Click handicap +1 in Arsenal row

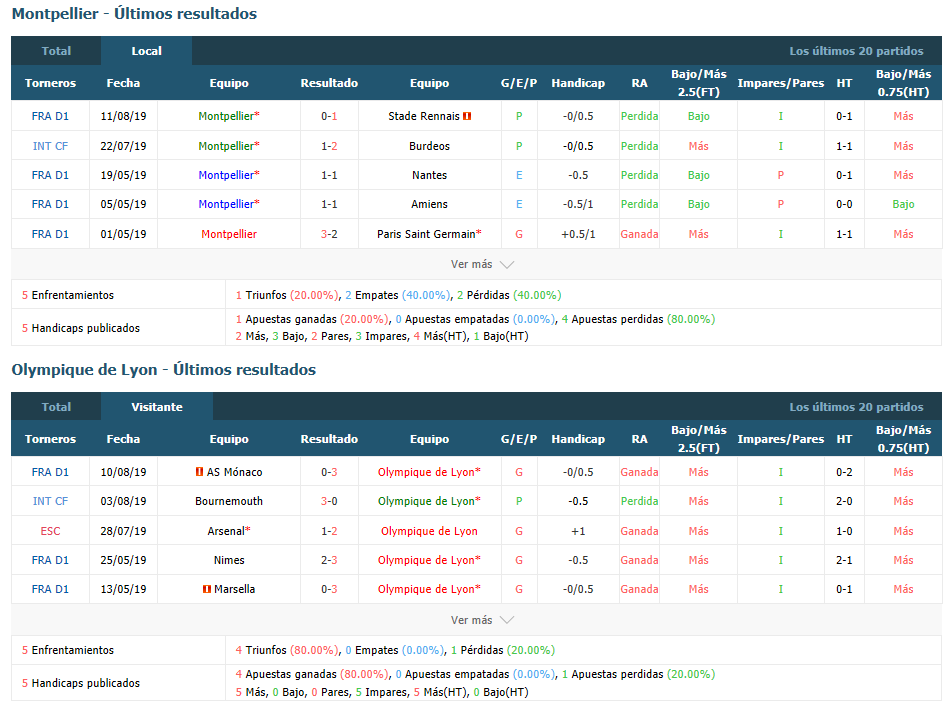click(x=578, y=531)
